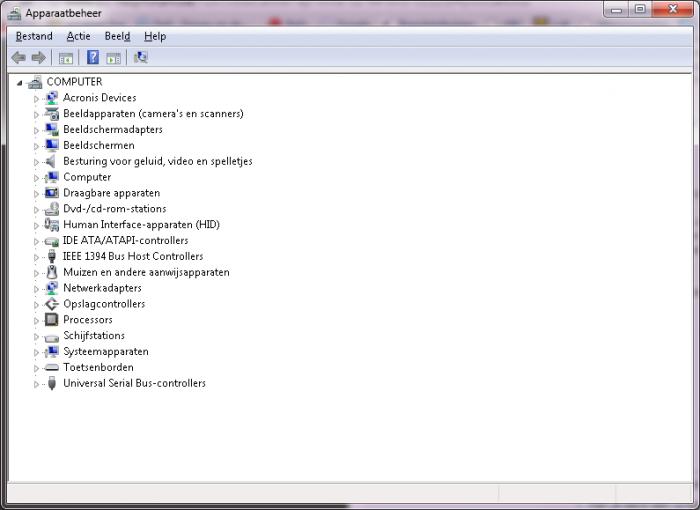
Task: Expand the Systeemapparaten node
Action: coord(36,352)
